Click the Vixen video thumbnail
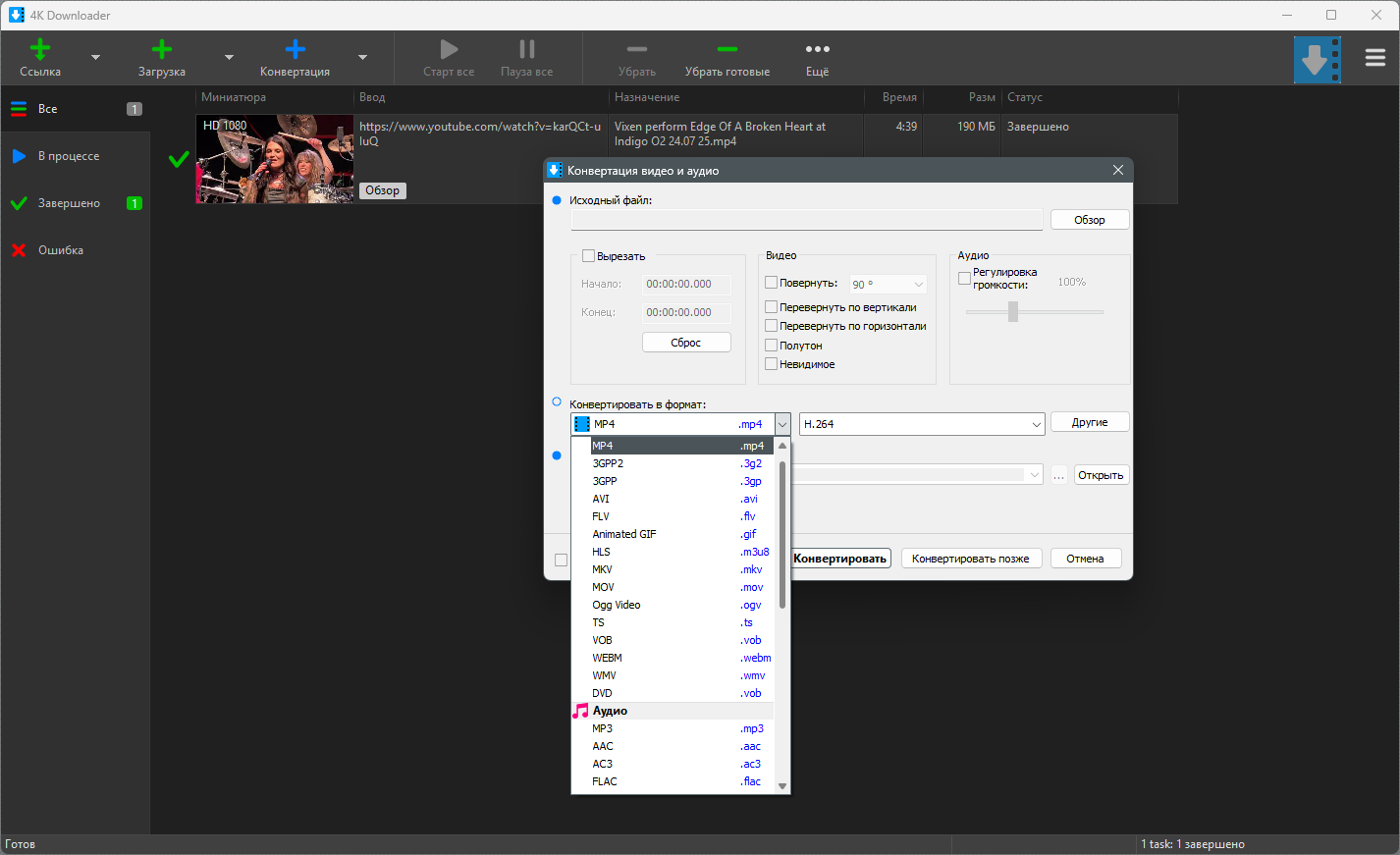Screen dimensions: 1400x855 [x=274, y=159]
